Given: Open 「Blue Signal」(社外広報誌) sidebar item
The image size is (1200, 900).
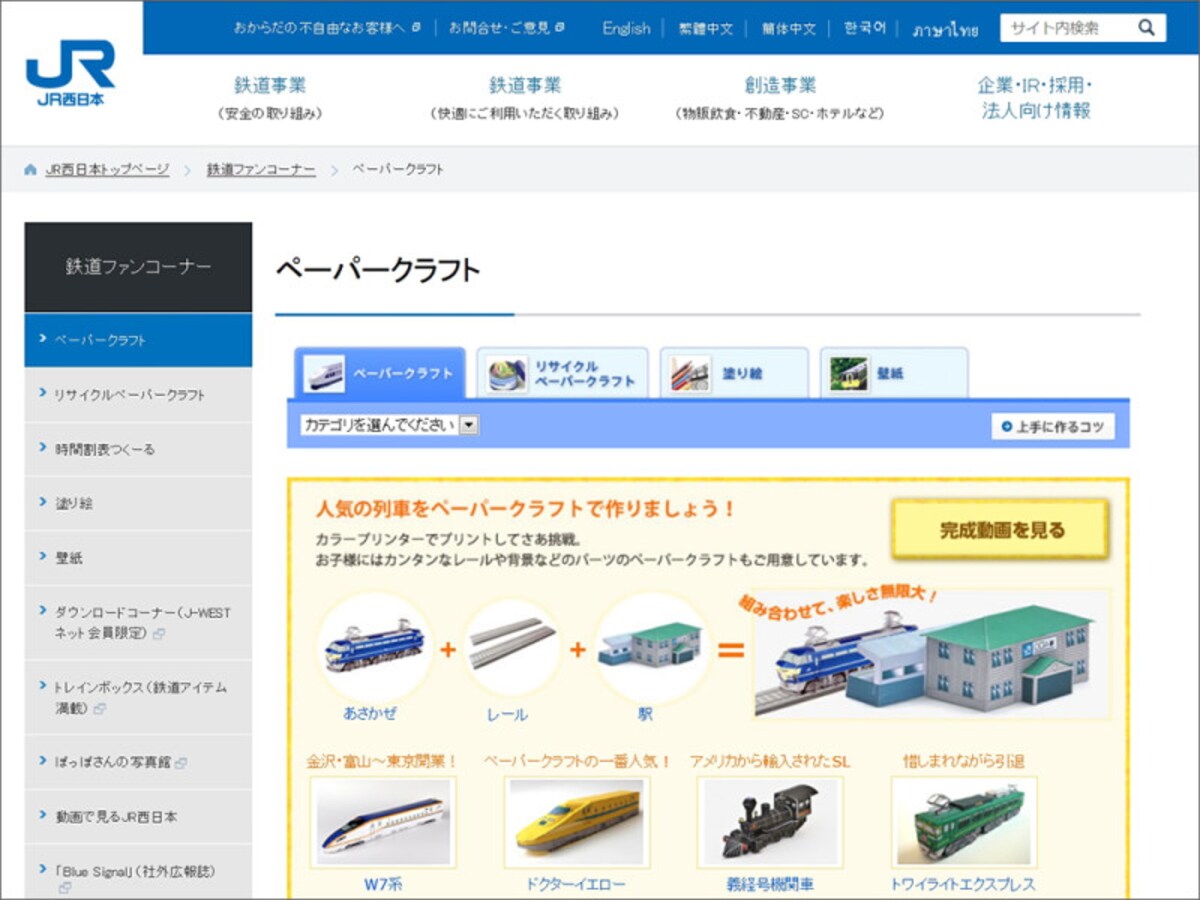Looking at the screenshot, I should coord(138,871).
